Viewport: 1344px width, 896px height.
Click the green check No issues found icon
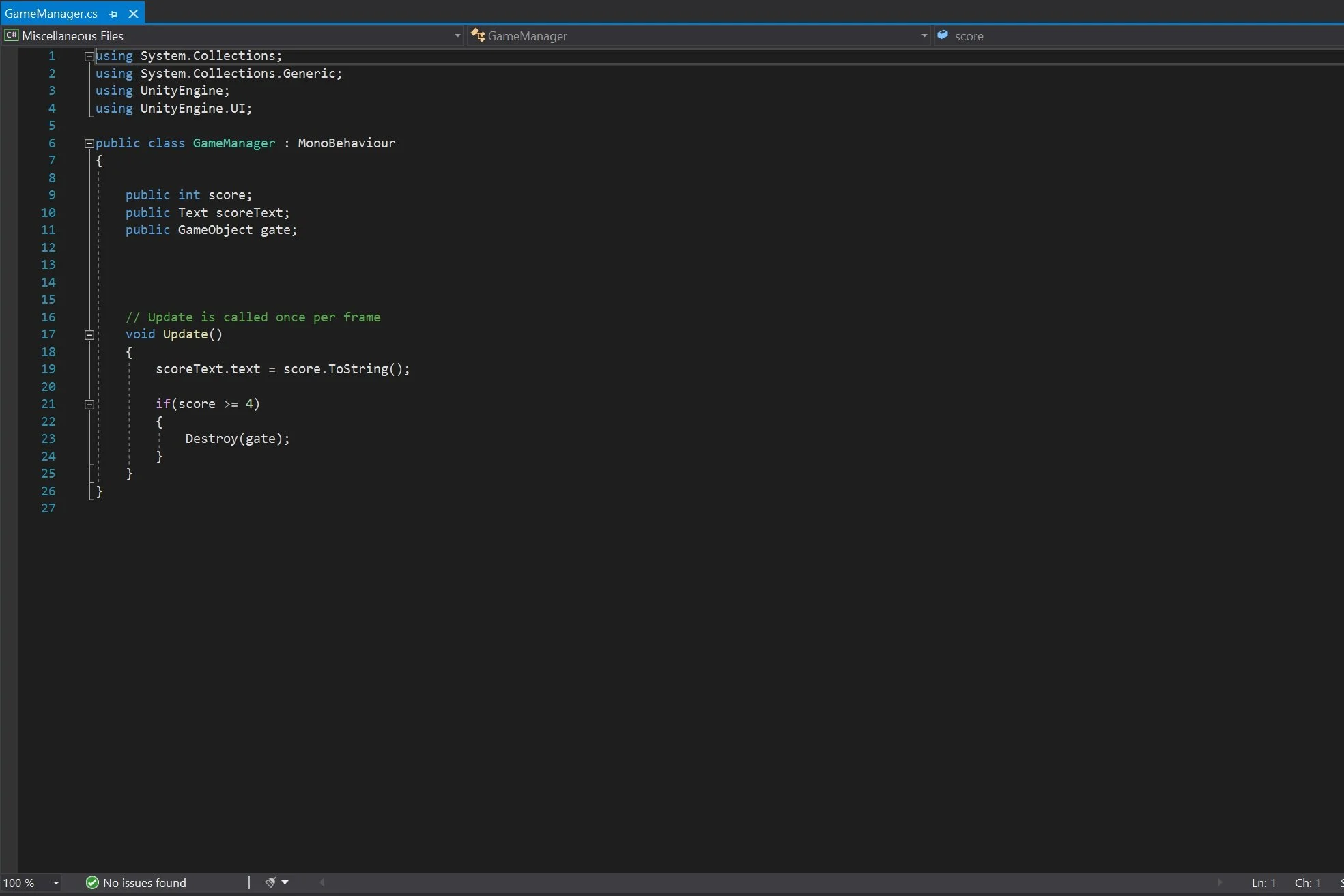(x=91, y=882)
